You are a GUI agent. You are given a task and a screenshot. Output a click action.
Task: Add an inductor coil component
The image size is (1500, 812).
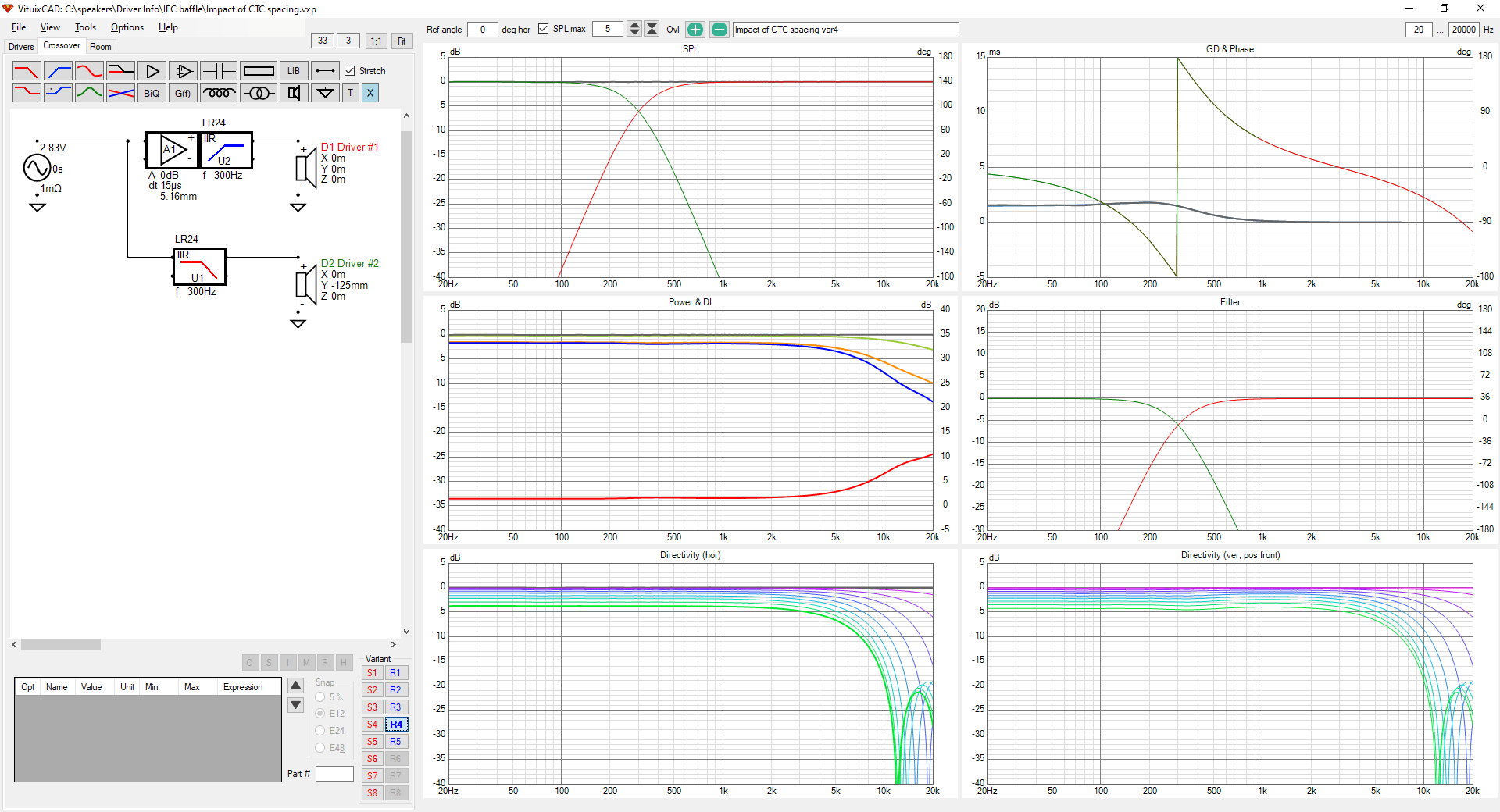(219, 93)
